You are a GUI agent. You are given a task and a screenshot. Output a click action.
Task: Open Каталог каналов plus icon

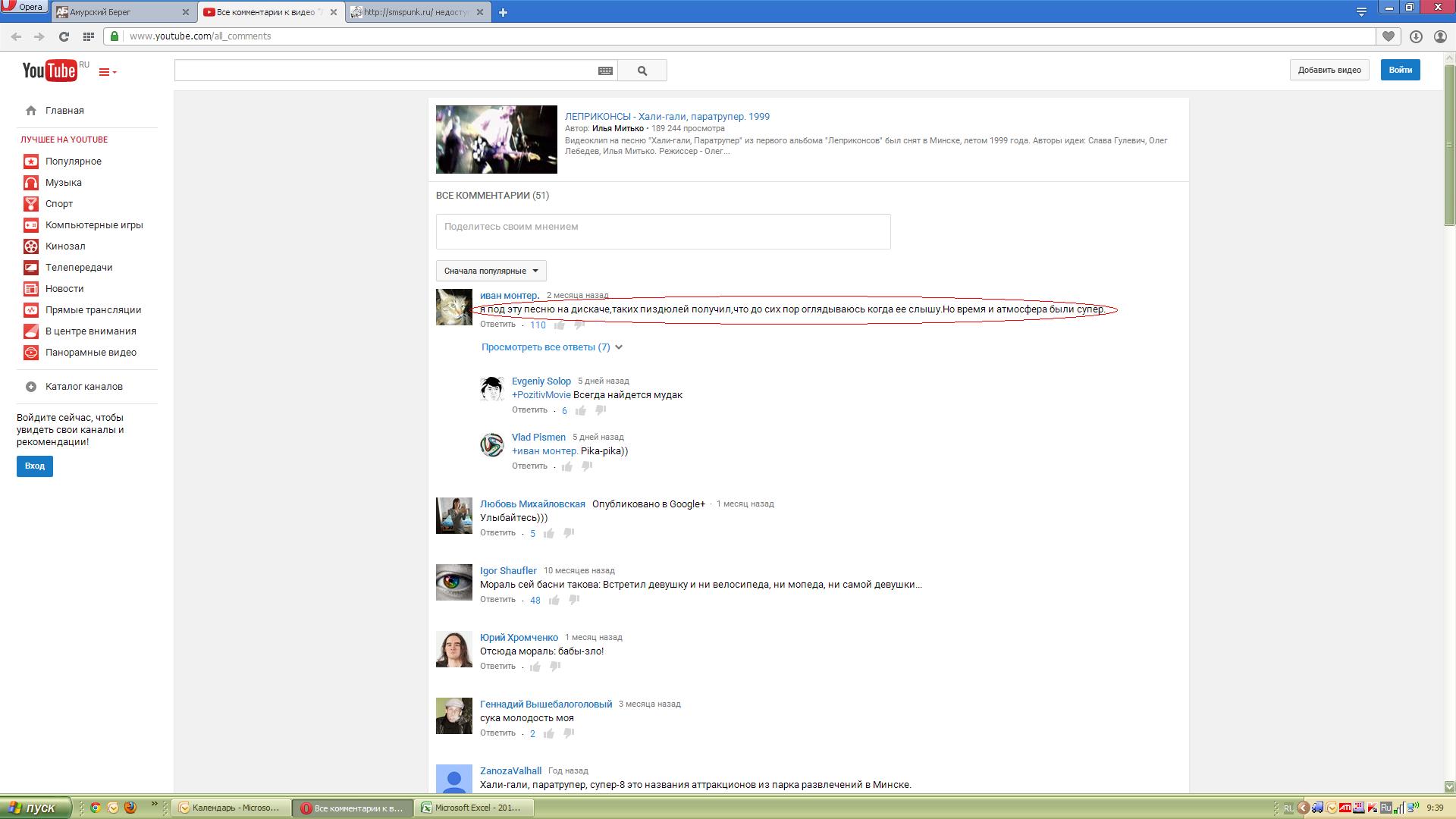coord(31,387)
